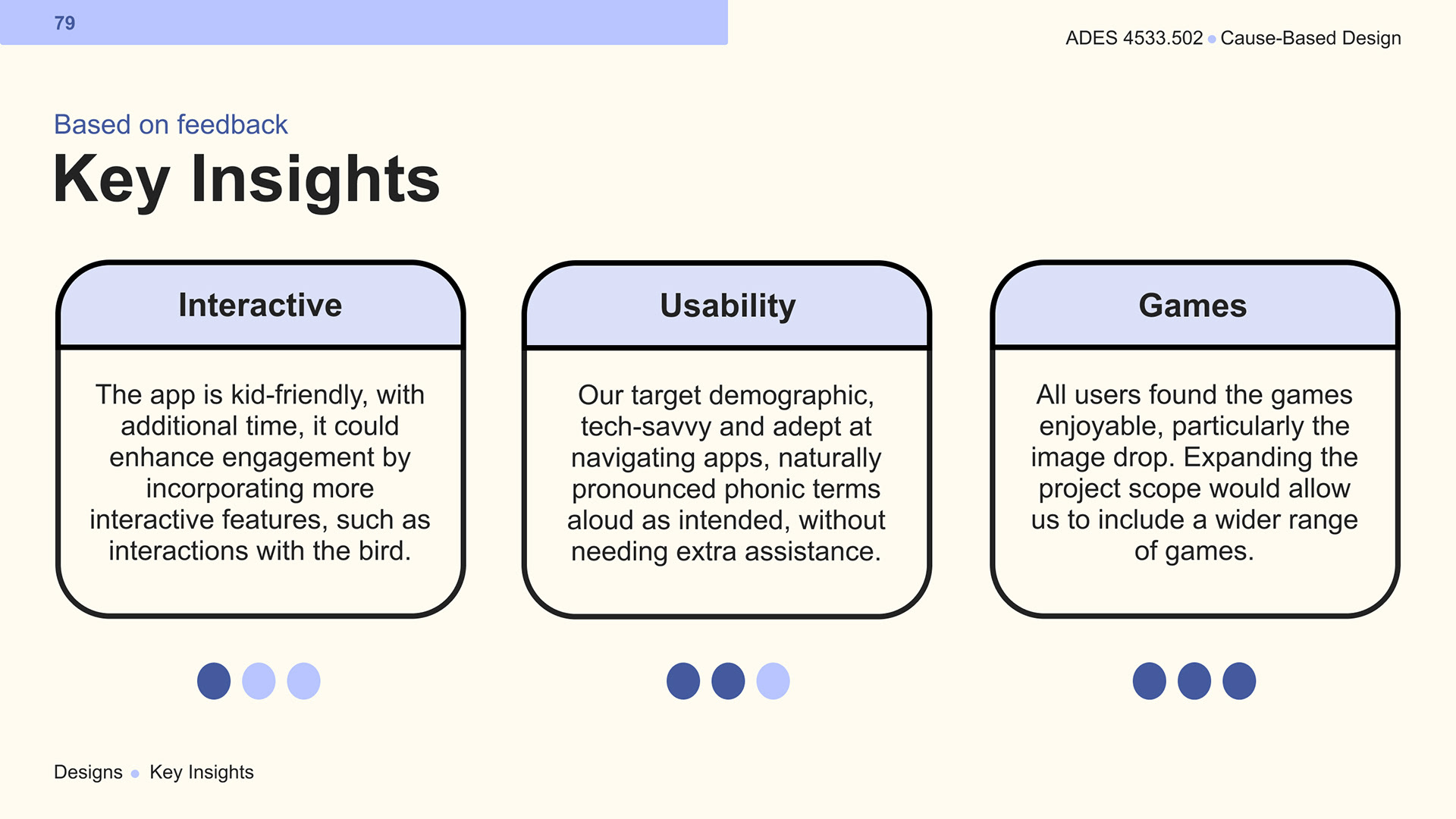This screenshot has width=1456, height=819.
Task: Click the first dot below the Usability card
Action: [683, 681]
